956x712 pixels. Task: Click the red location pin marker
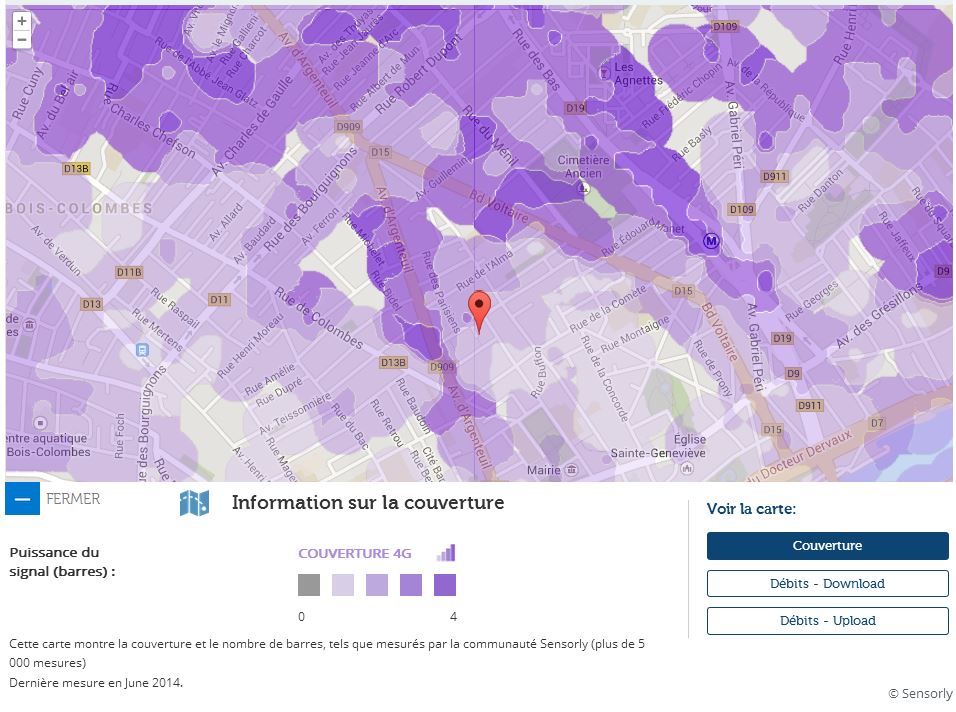[480, 310]
